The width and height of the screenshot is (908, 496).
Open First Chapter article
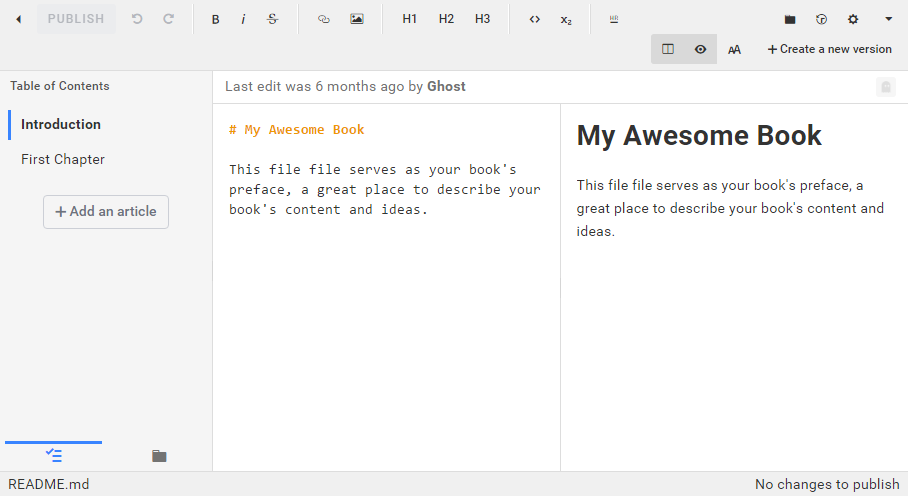[x=63, y=159]
